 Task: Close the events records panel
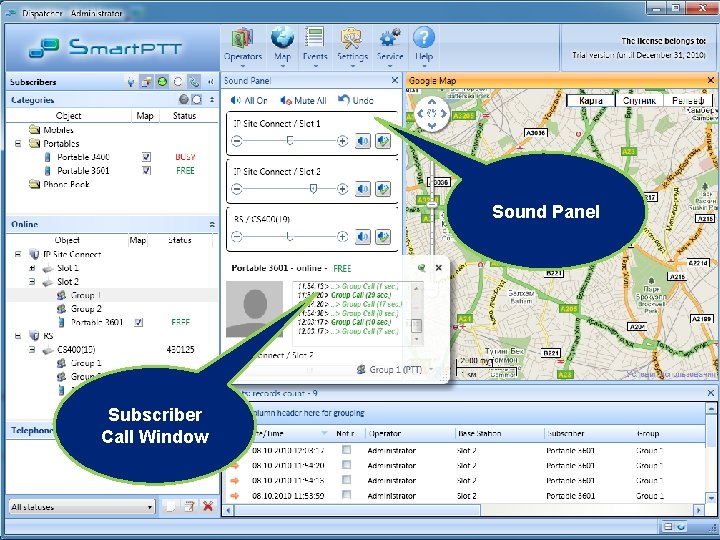[x=711, y=393]
